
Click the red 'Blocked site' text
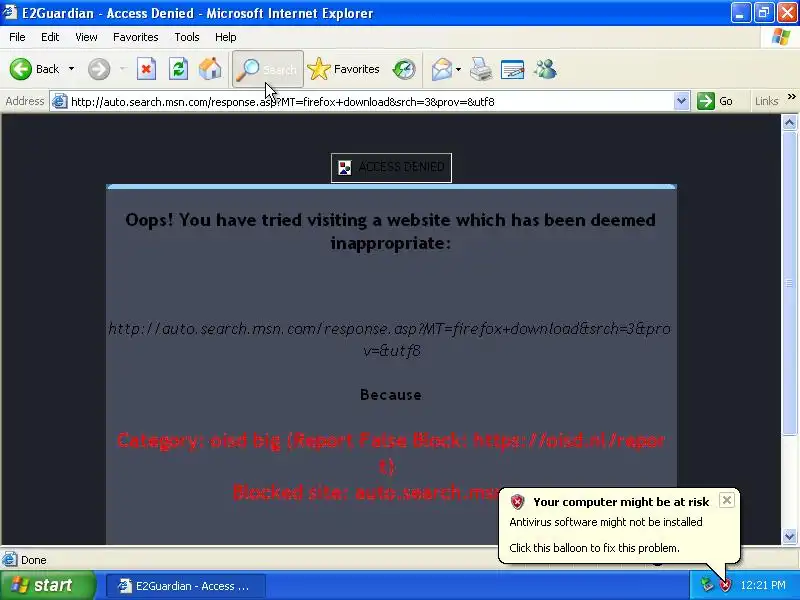click(x=365, y=492)
